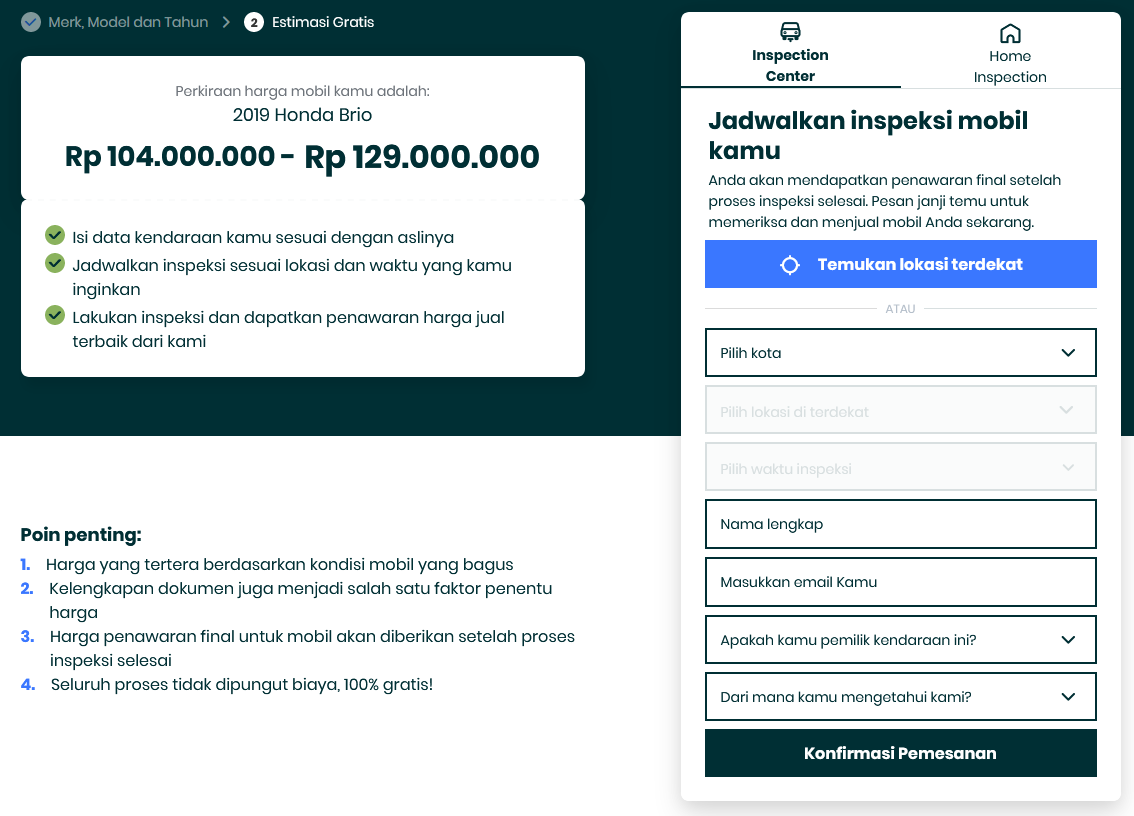
Task: Click green check beside 'Lakukan inspeksi'
Action: (x=55, y=315)
